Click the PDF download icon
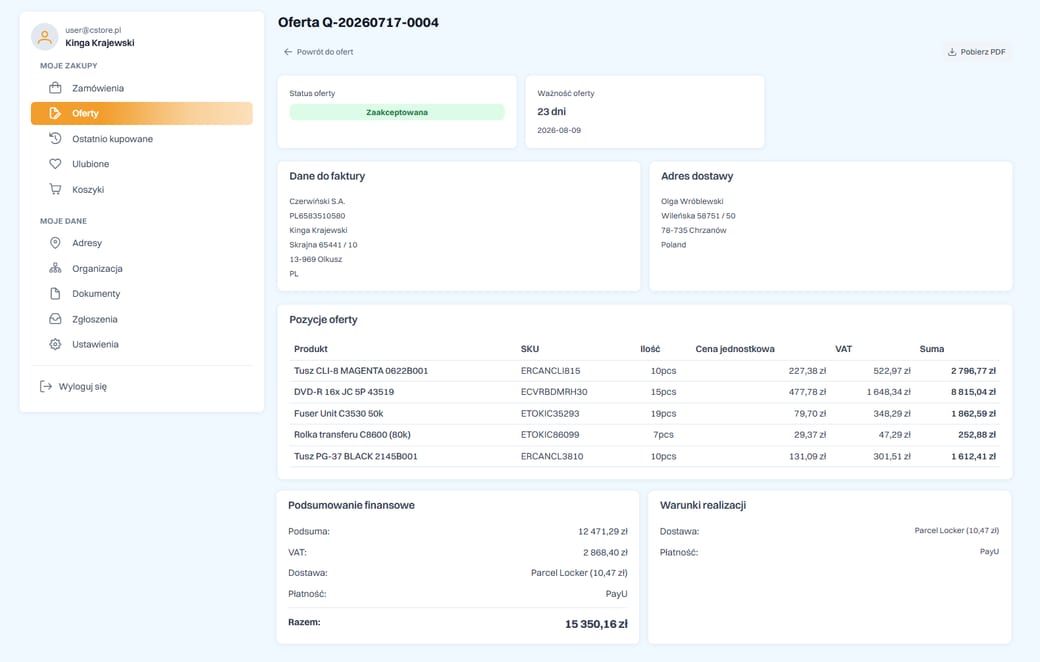The height and width of the screenshot is (662, 1040). (x=952, y=52)
